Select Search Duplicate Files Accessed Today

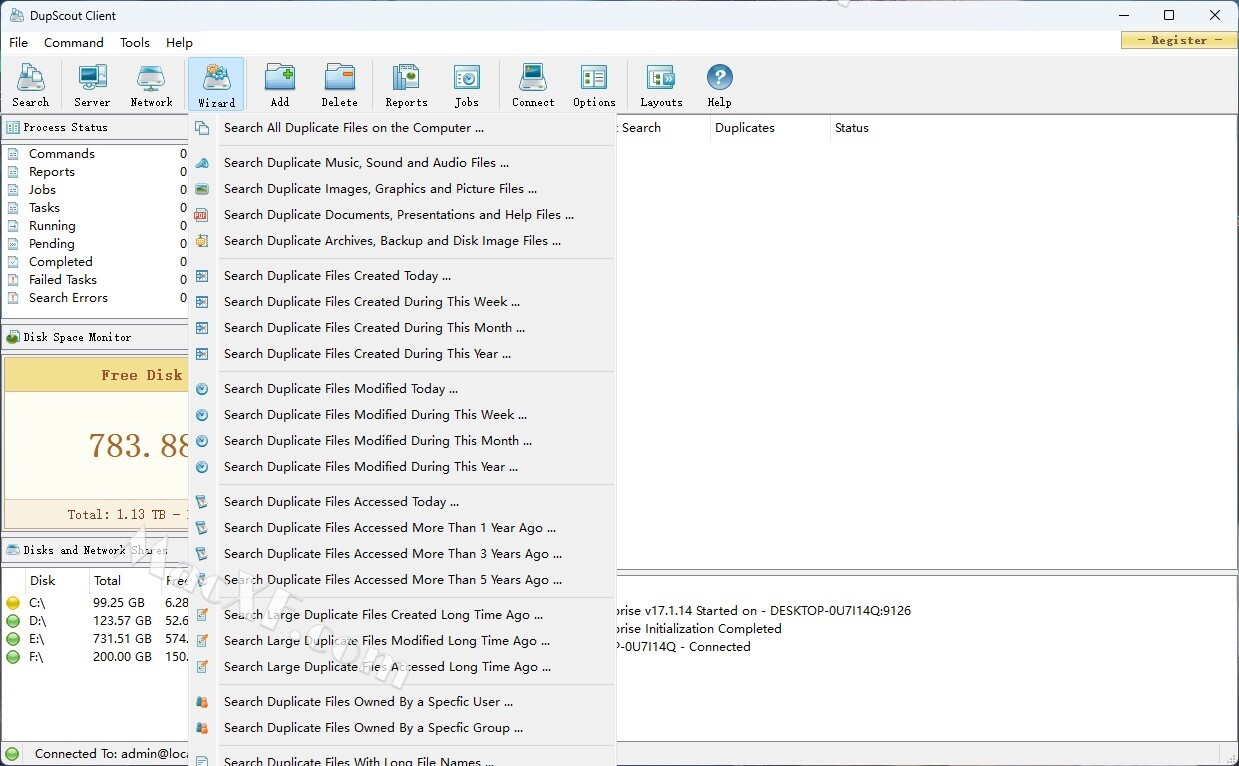point(402,502)
